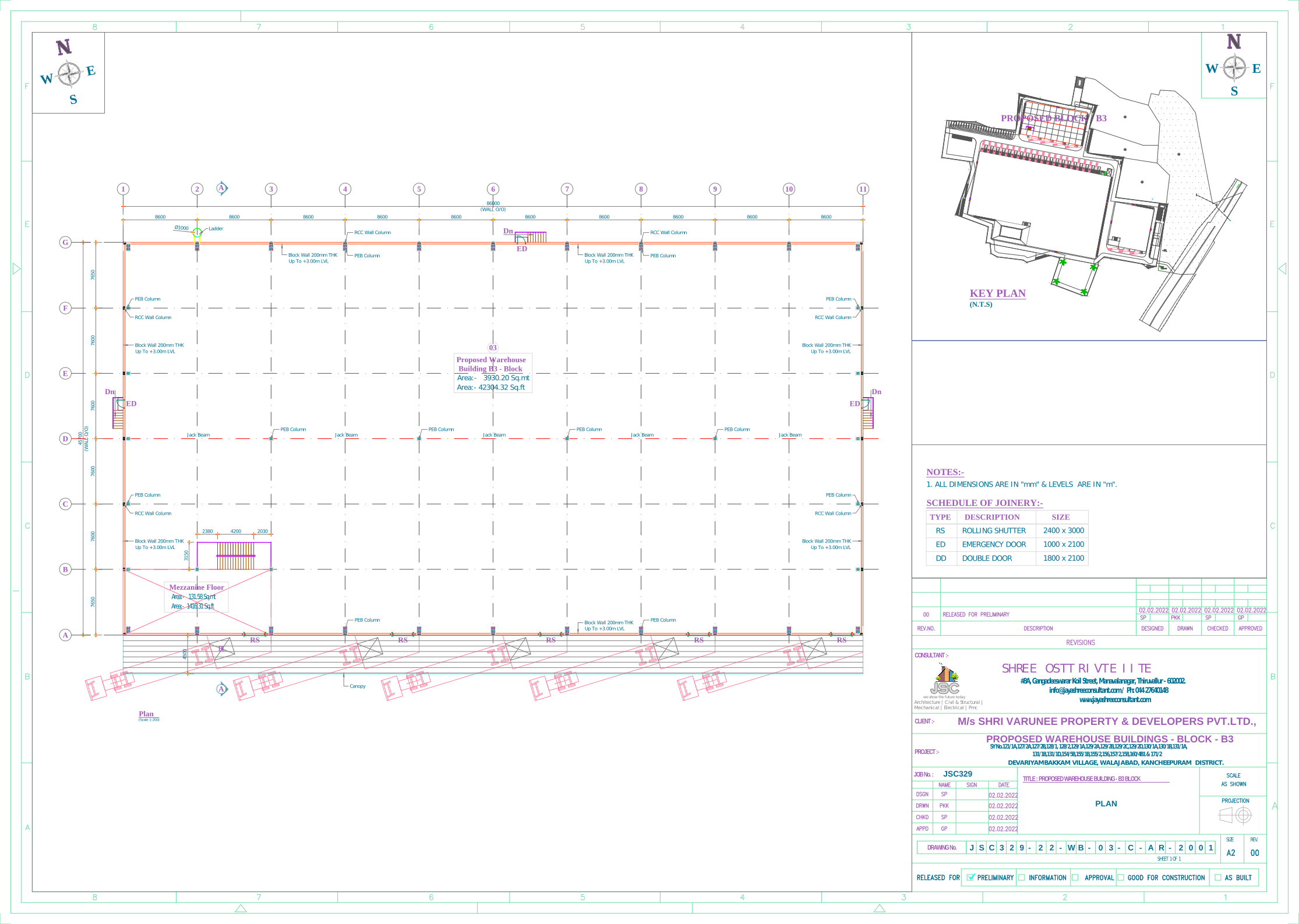Image resolution: width=1299 pixels, height=924 pixels.
Task: Click the B3 block tag bubble
Action: (x=493, y=348)
